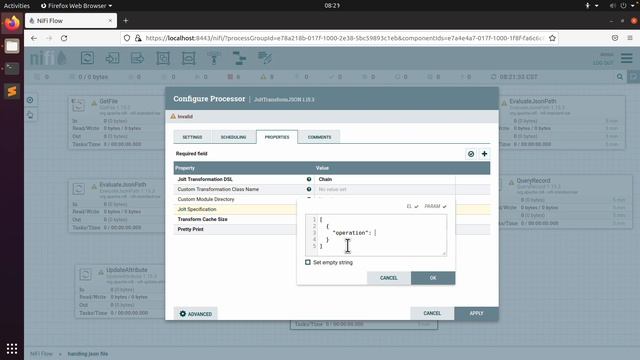The height and width of the screenshot is (360, 640).
Task: Add a Remote Process Group from toolbar
Action: 188,58
